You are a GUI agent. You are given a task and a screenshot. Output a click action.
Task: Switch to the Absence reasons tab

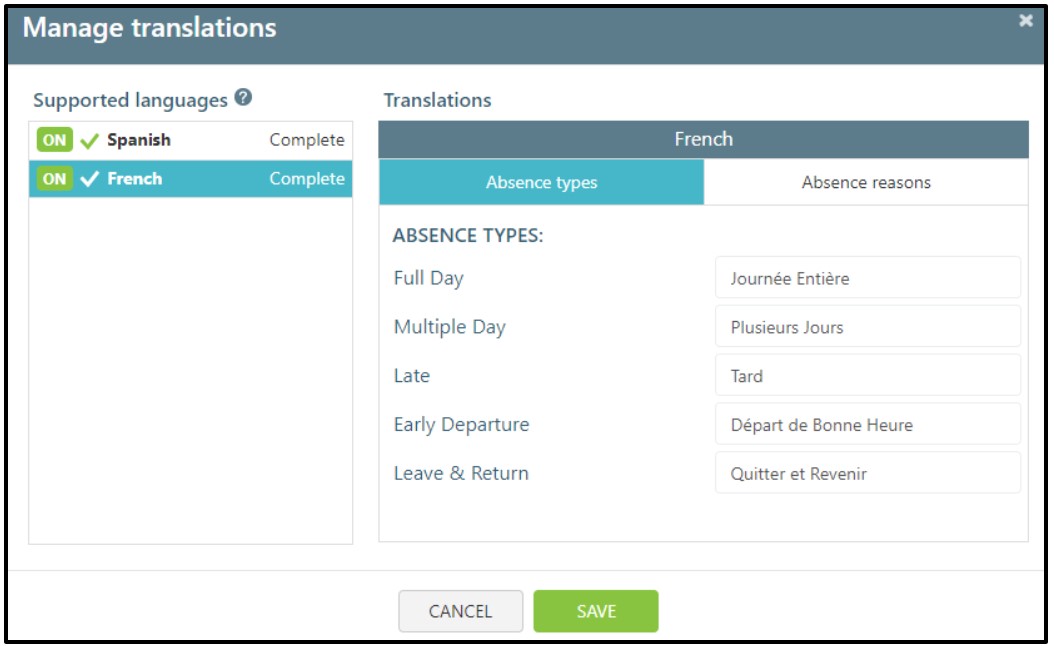coord(866,182)
